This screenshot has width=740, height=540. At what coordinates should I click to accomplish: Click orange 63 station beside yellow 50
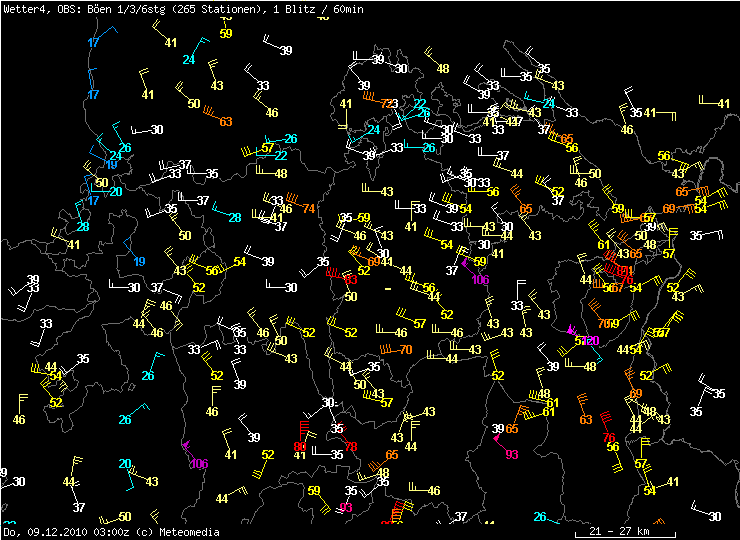click(x=225, y=122)
